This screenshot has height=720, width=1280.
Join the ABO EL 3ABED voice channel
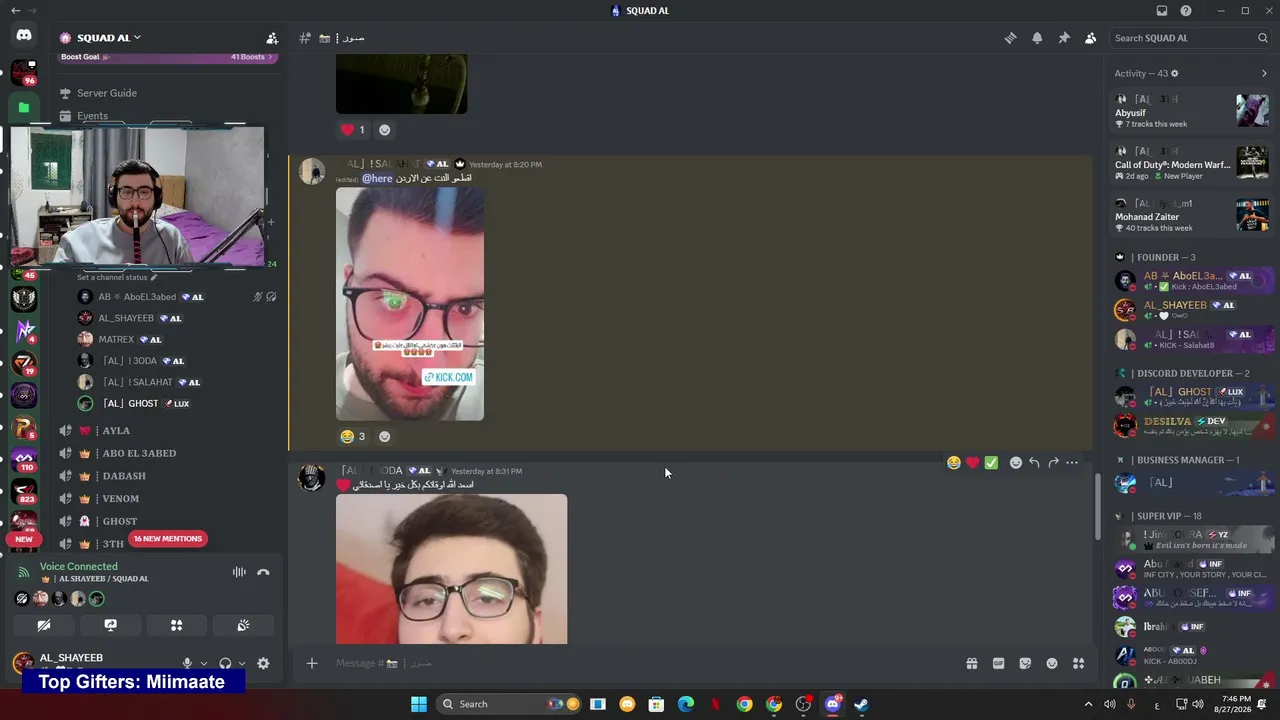(139, 453)
